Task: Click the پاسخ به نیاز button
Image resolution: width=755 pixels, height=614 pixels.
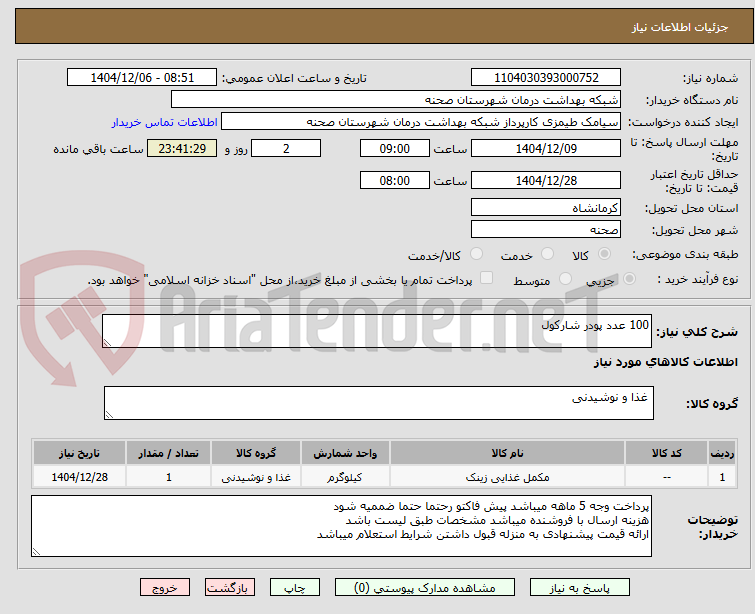Action: pos(580,588)
